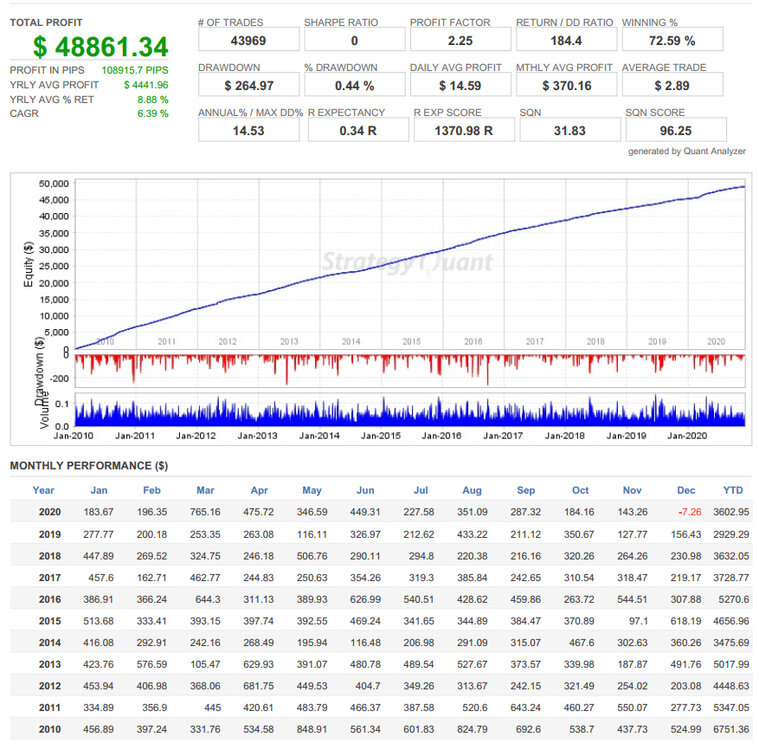This screenshot has height=750, width=759.
Task: Select the Annual% / Max DD% value 14.53
Action: point(248,131)
